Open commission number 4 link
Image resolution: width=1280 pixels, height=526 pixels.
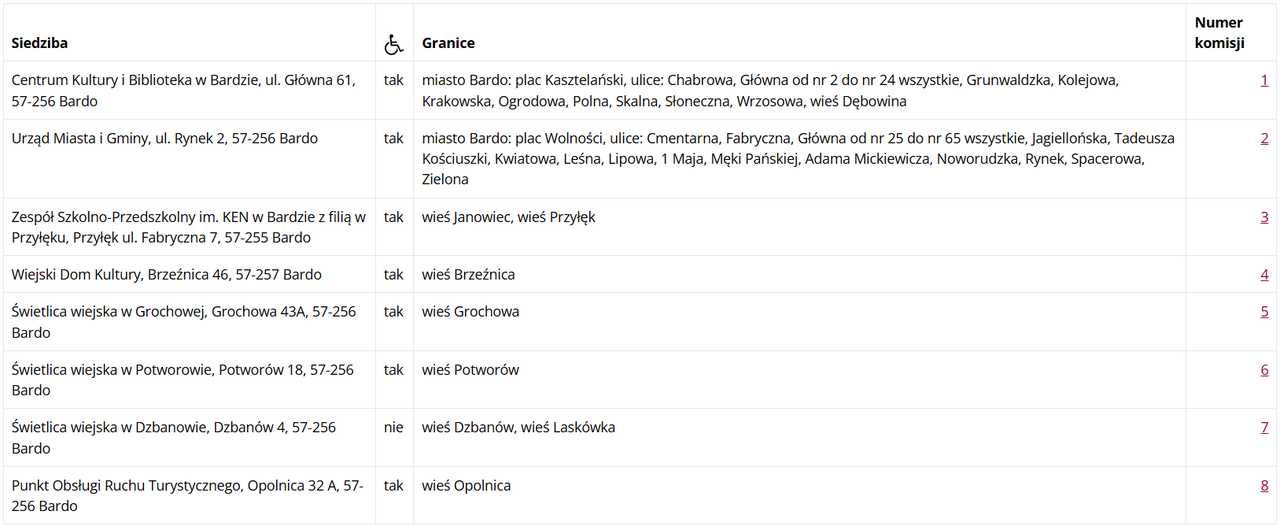(x=1264, y=274)
